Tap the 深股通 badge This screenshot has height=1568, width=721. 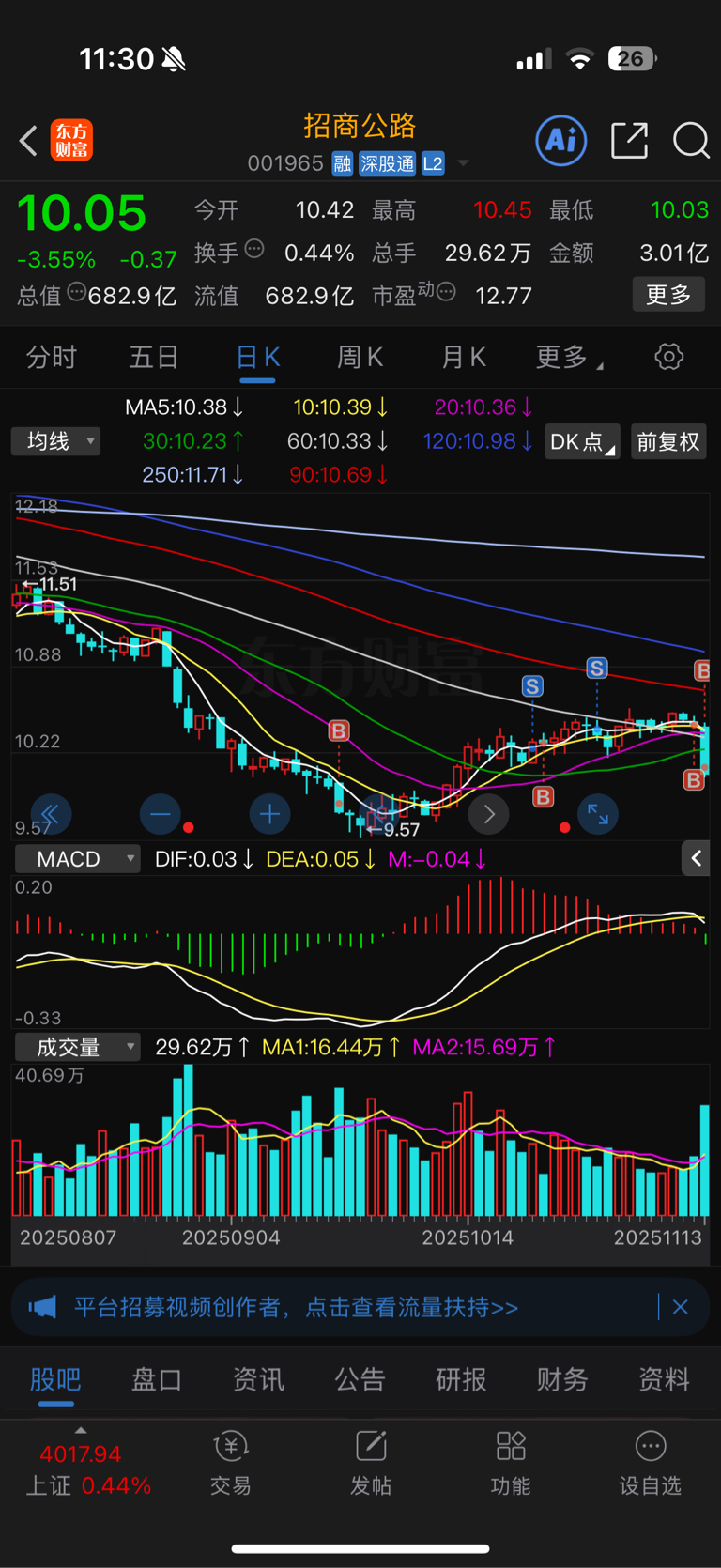click(x=387, y=163)
